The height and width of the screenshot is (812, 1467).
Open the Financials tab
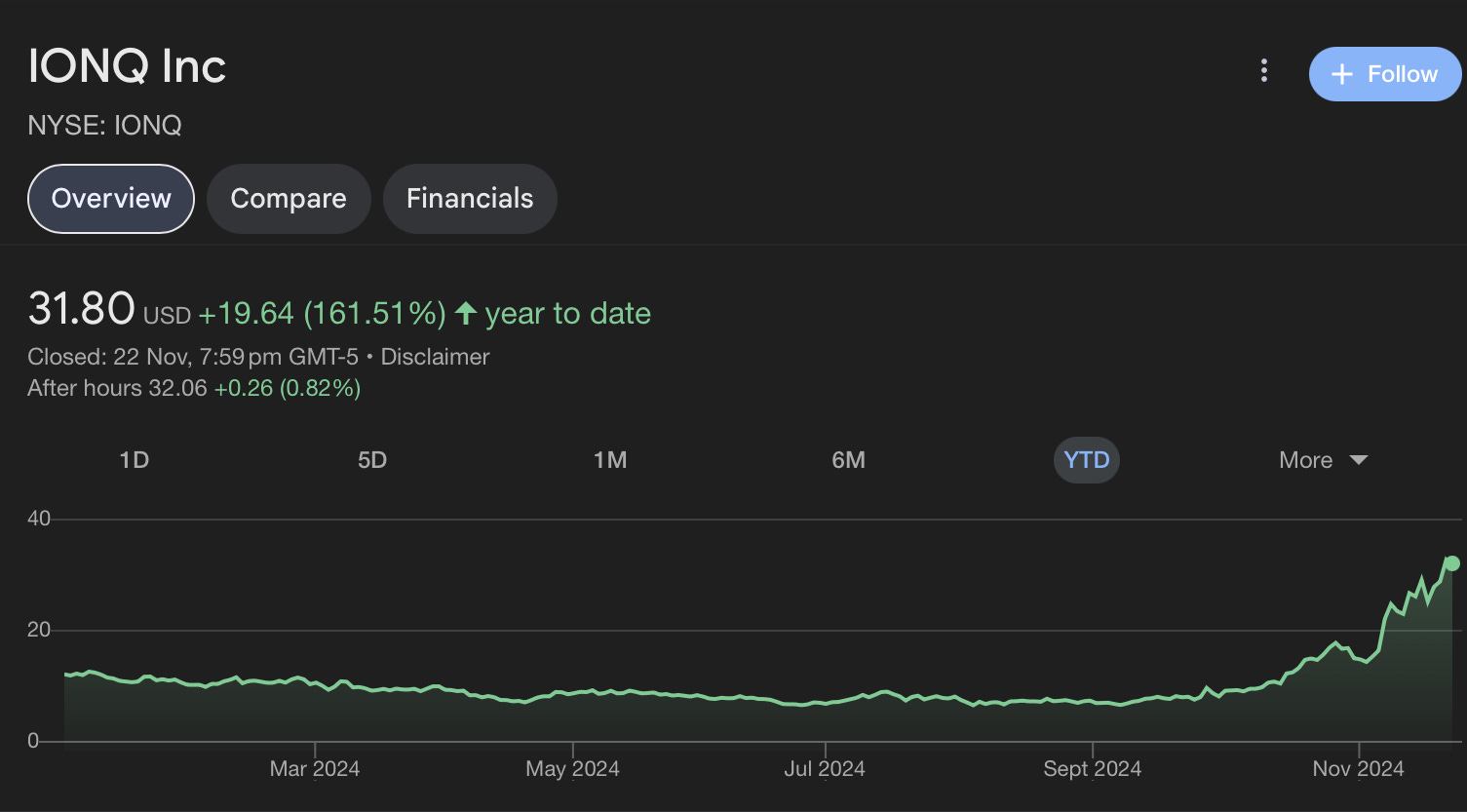tap(470, 199)
